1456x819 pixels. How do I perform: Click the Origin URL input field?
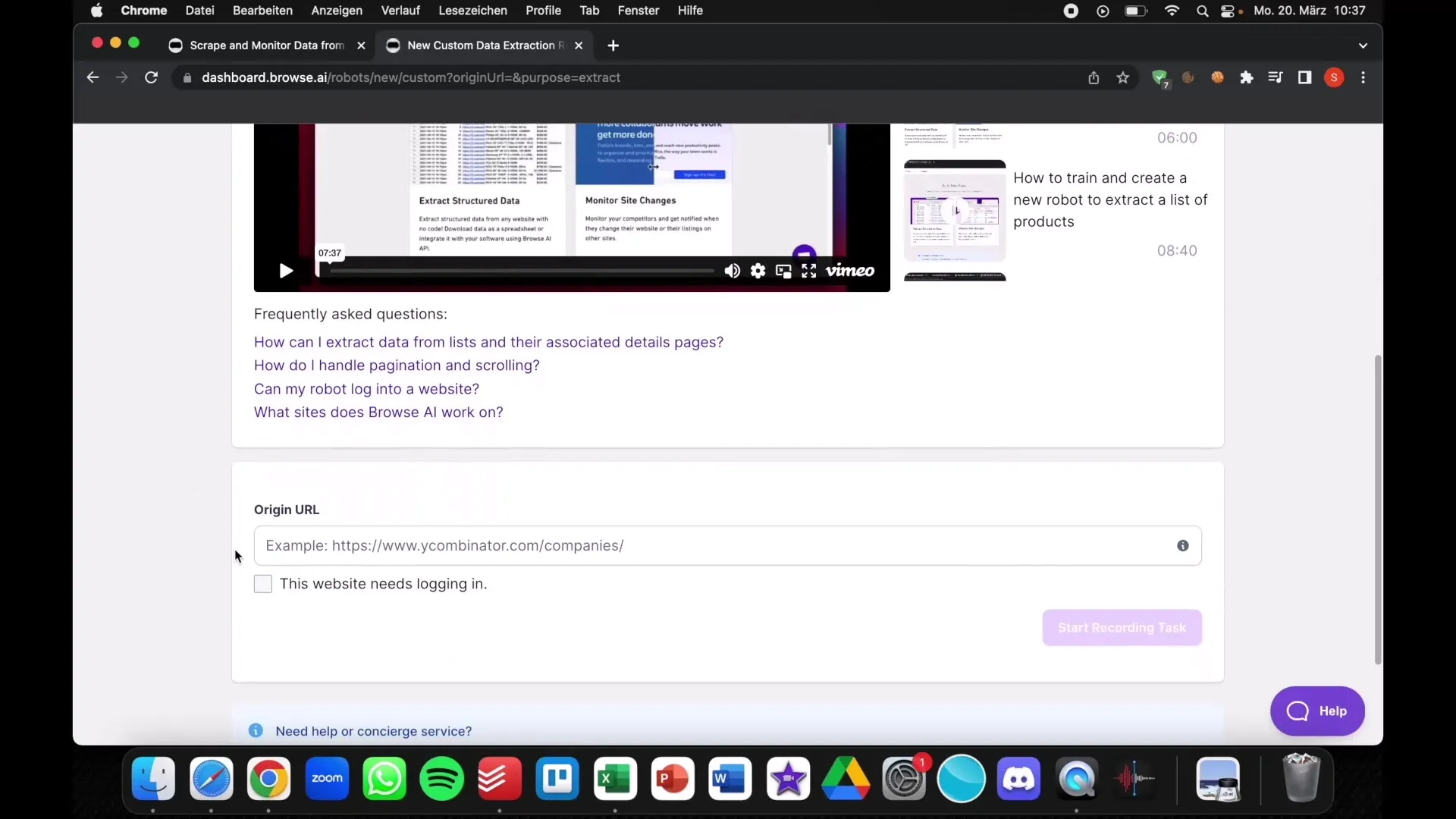pos(727,546)
